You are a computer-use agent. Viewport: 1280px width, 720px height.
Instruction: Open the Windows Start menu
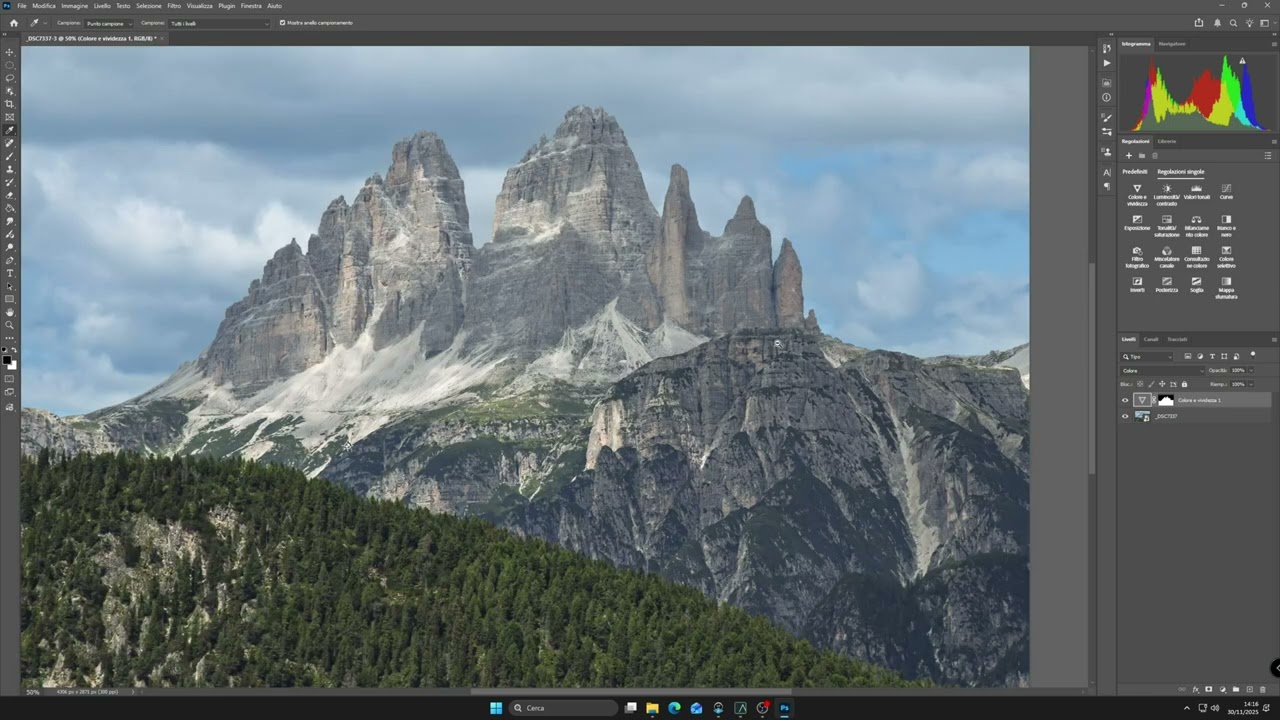pos(496,708)
